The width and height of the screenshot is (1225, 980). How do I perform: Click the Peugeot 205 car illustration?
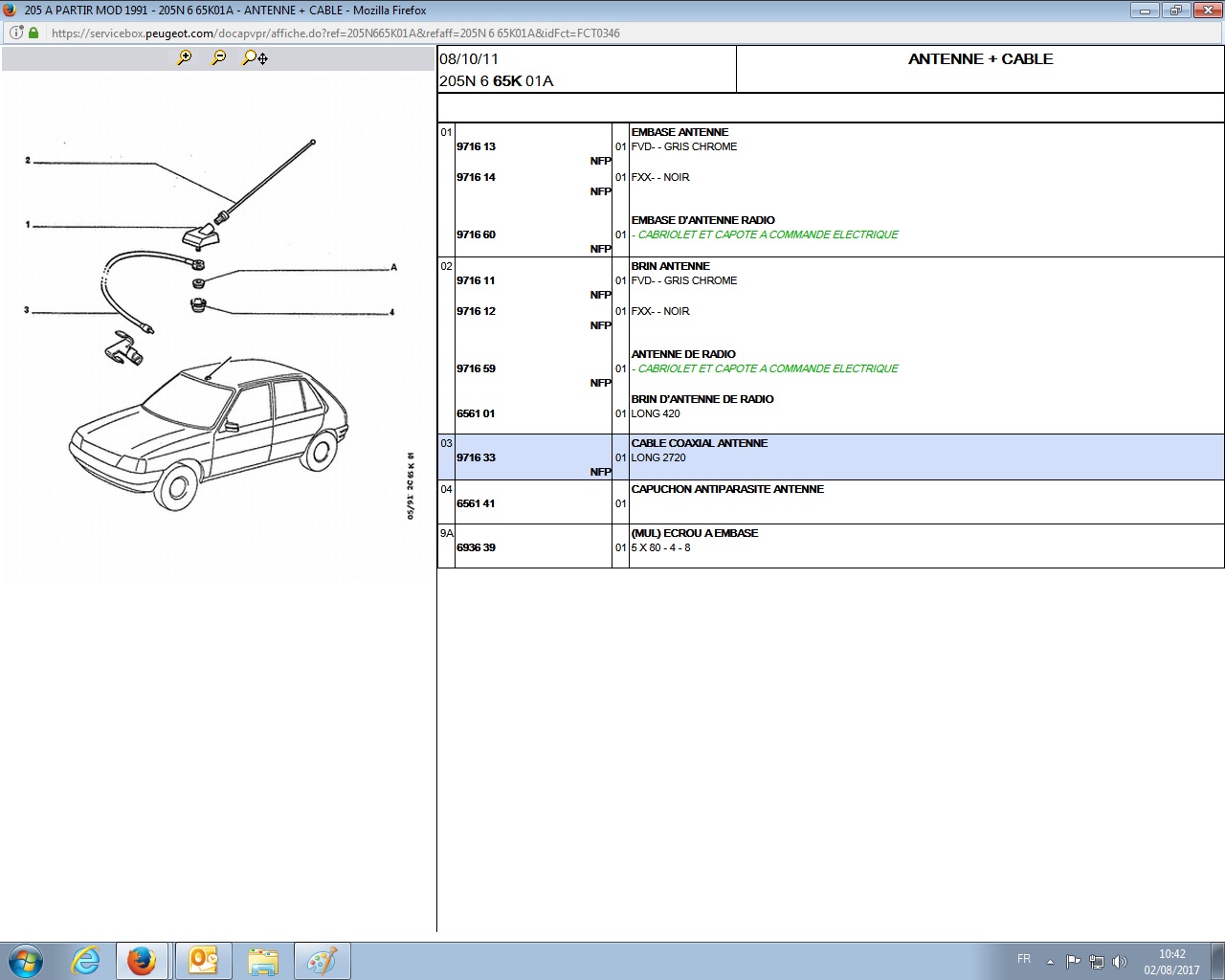[x=209, y=433]
